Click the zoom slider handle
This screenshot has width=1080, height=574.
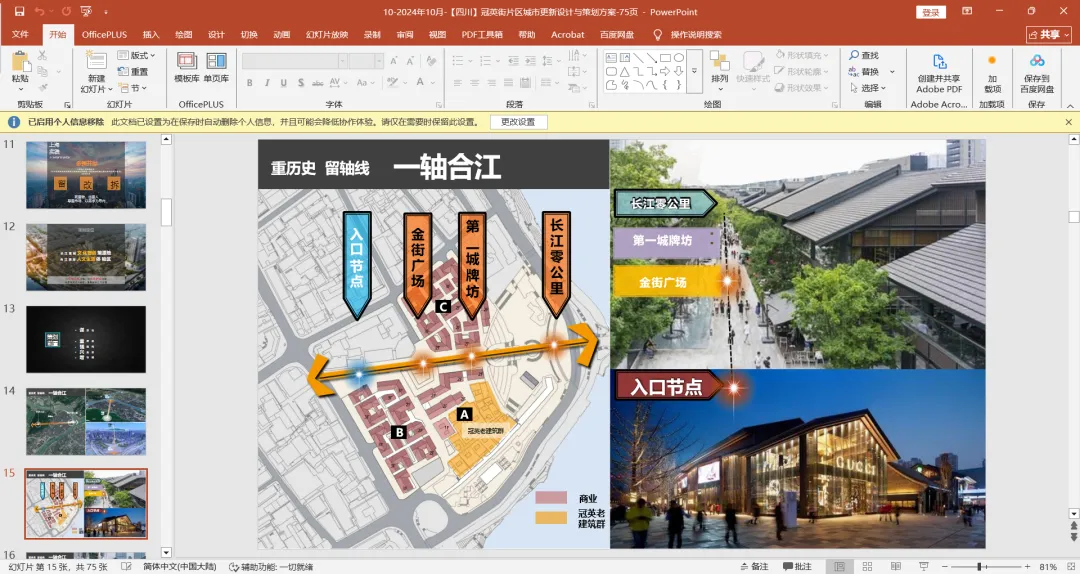click(979, 566)
